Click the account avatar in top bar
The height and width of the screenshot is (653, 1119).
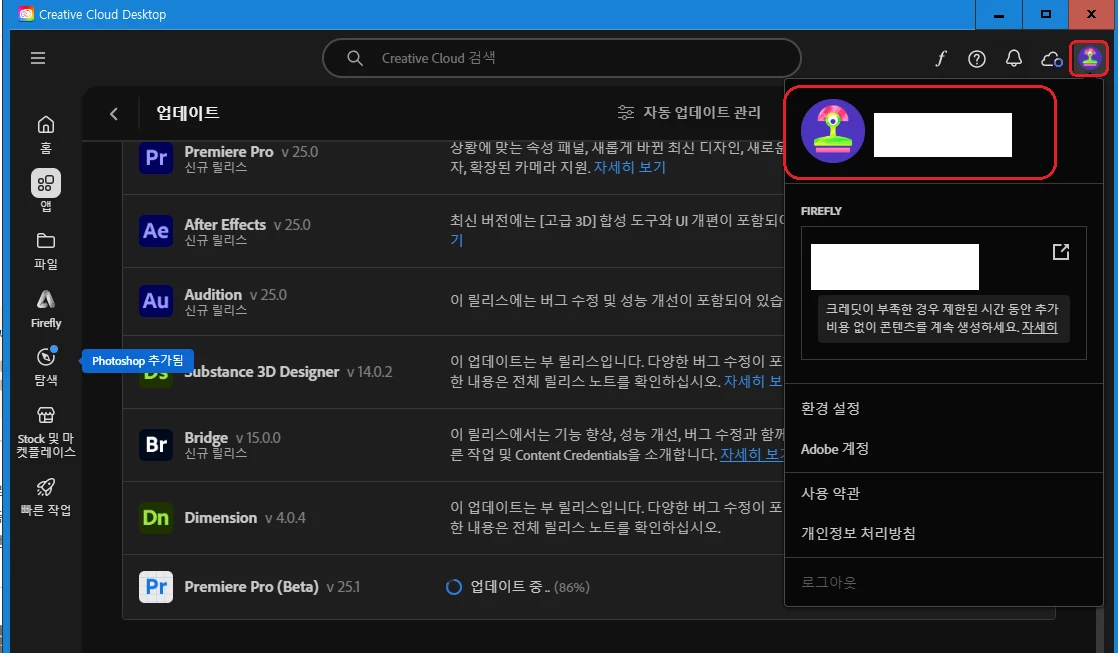pyautogui.click(x=1089, y=58)
